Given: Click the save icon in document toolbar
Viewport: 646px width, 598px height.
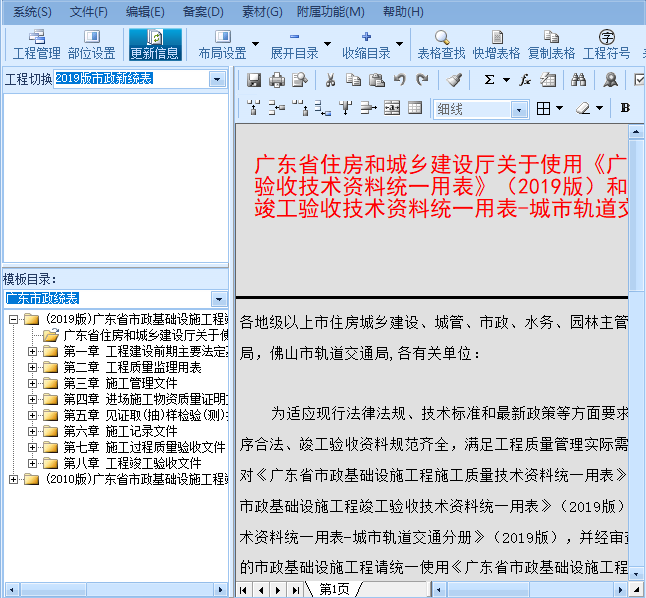Looking at the screenshot, I should pyautogui.click(x=254, y=80).
